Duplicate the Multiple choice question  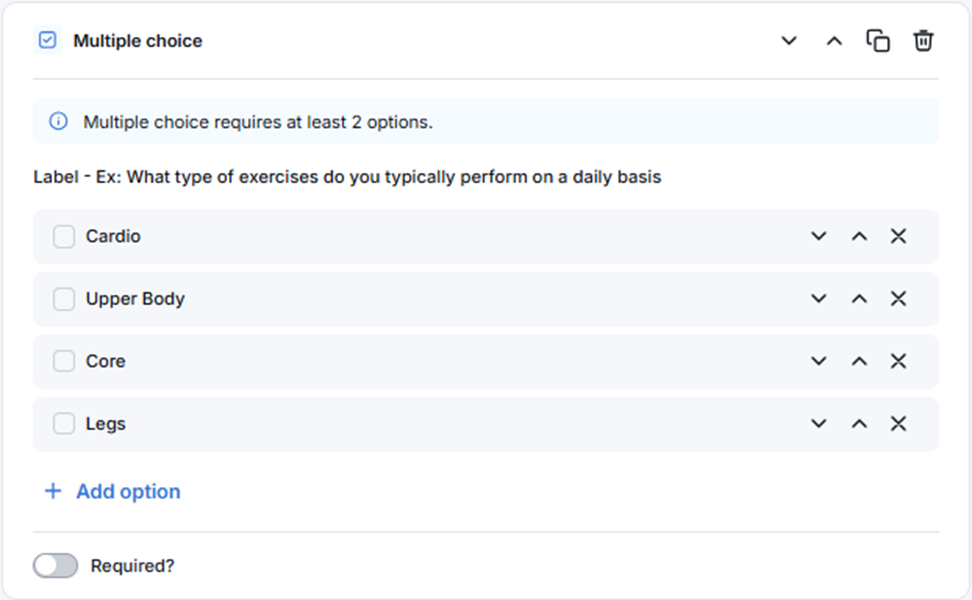(x=878, y=41)
